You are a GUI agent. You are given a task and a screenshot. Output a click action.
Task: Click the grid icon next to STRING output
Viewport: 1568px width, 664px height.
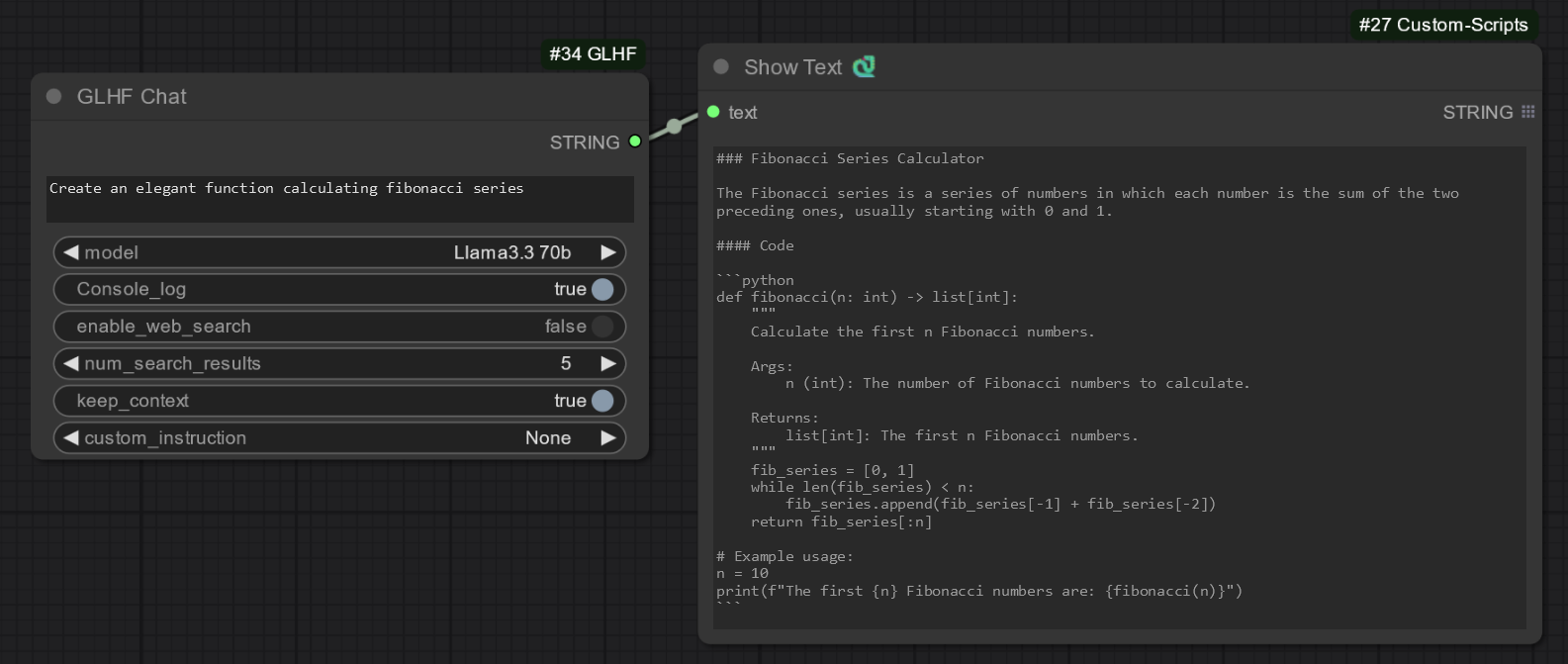(x=1527, y=112)
